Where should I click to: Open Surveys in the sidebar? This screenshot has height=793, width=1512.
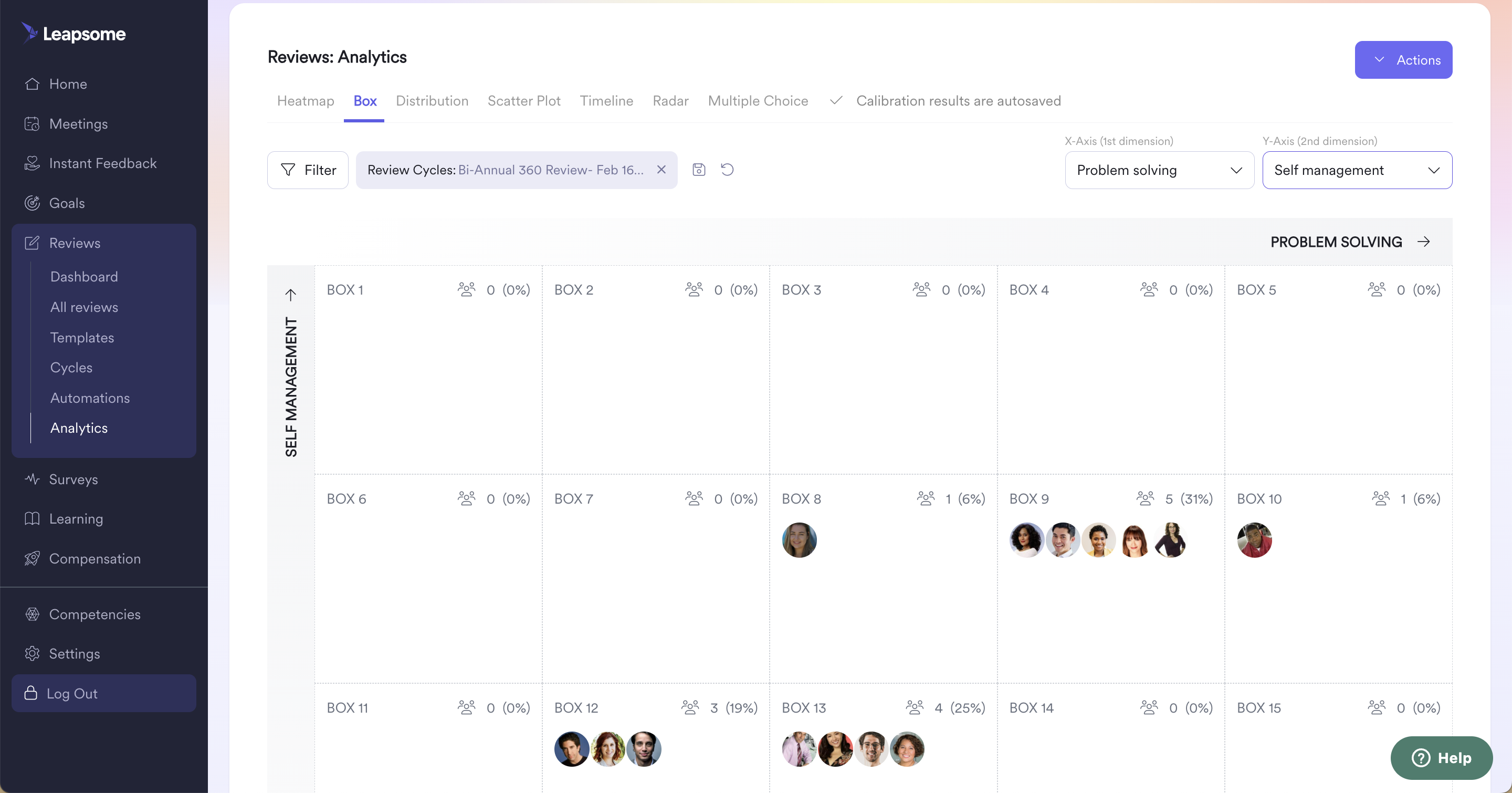tap(73, 479)
